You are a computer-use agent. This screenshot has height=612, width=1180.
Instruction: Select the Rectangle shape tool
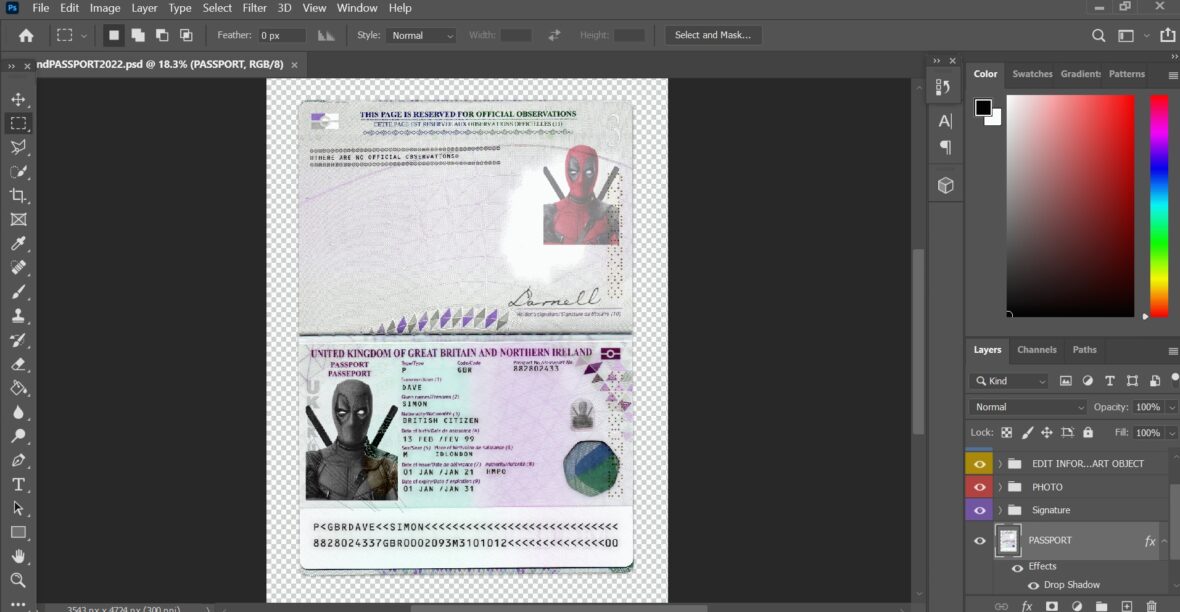[18, 532]
